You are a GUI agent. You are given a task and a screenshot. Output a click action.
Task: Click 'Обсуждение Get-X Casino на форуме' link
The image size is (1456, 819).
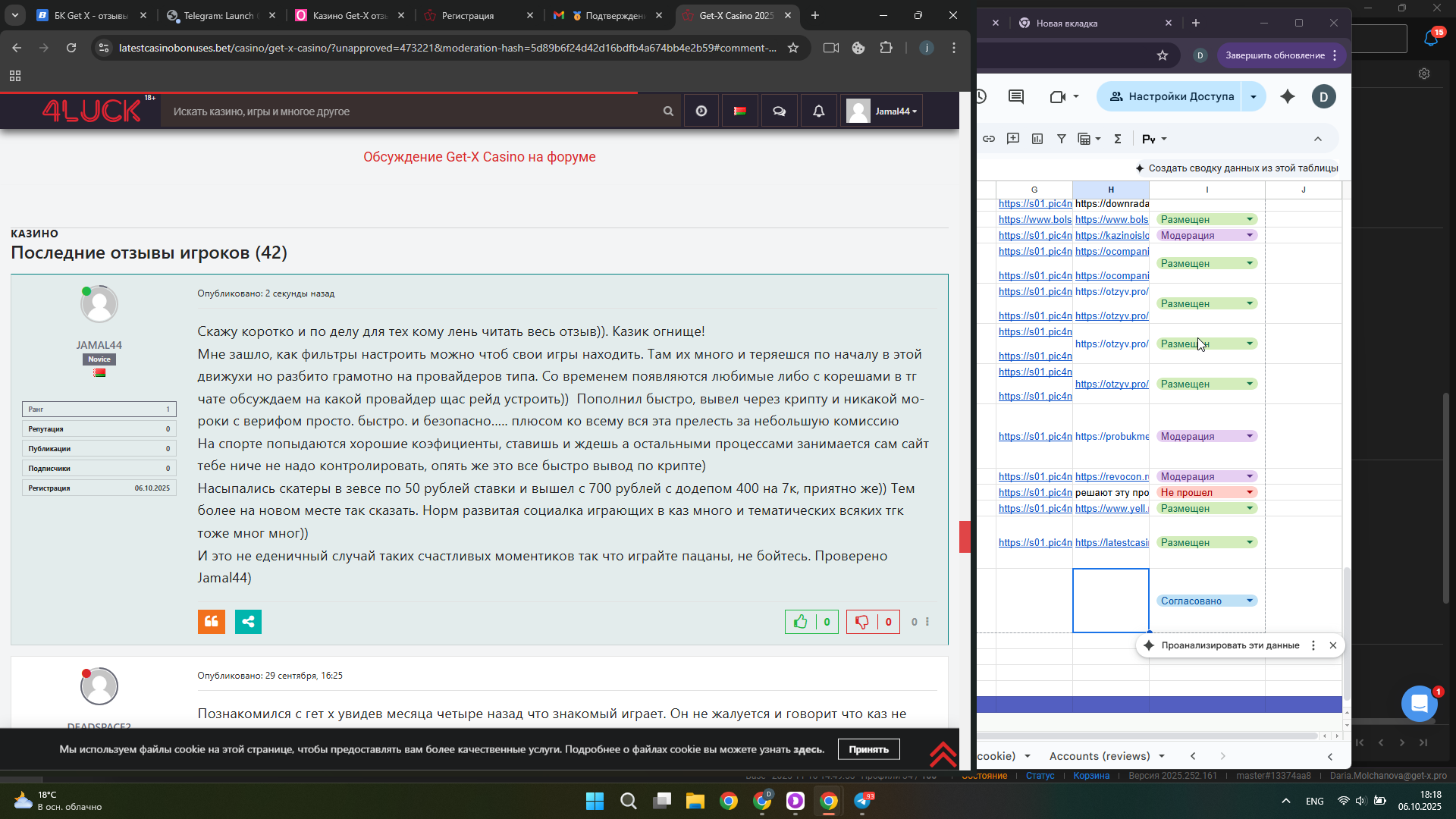[x=479, y=157]
